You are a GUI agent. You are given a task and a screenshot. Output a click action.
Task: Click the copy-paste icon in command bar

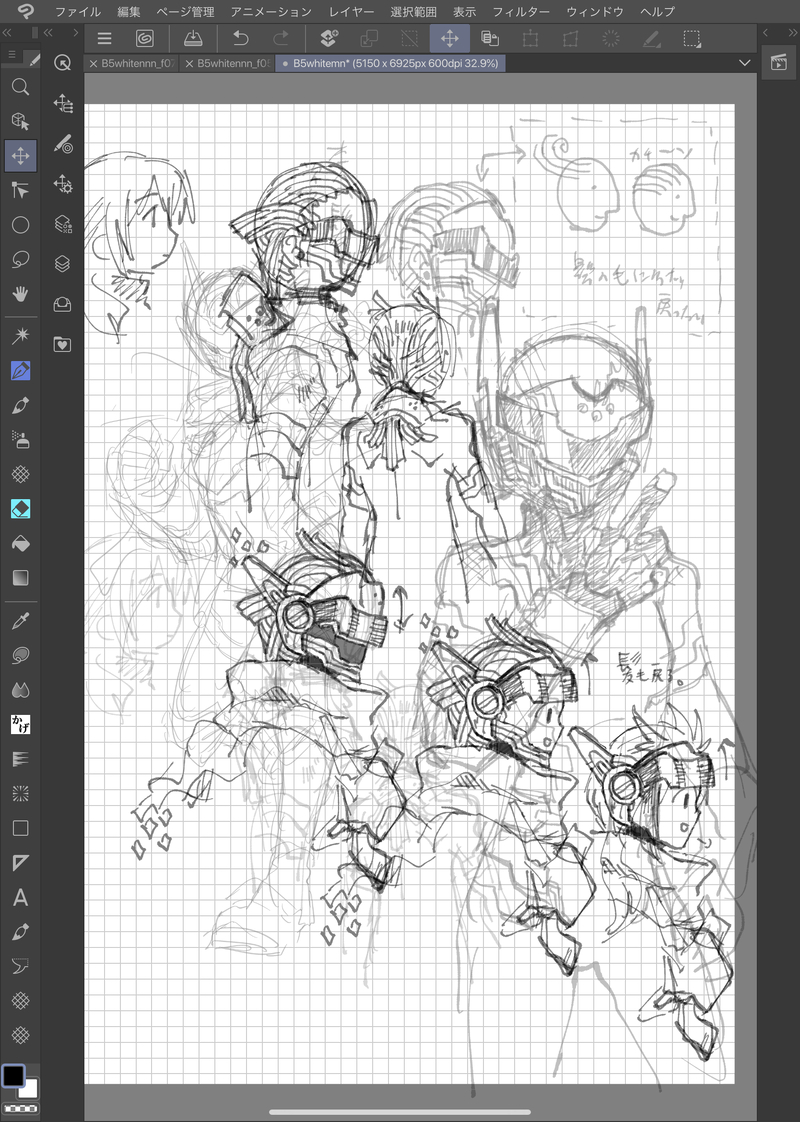pyautogui.click(x=490, y=38)
